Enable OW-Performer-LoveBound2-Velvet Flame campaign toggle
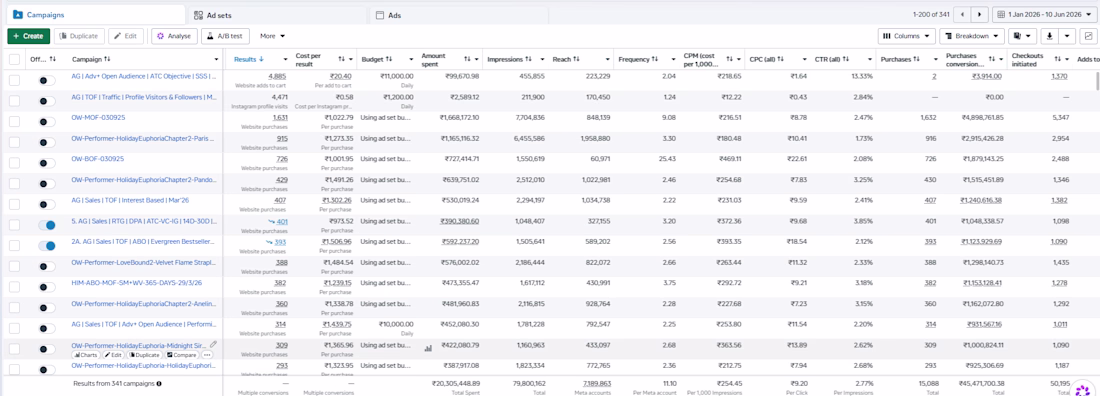 [x=47, y=266]
